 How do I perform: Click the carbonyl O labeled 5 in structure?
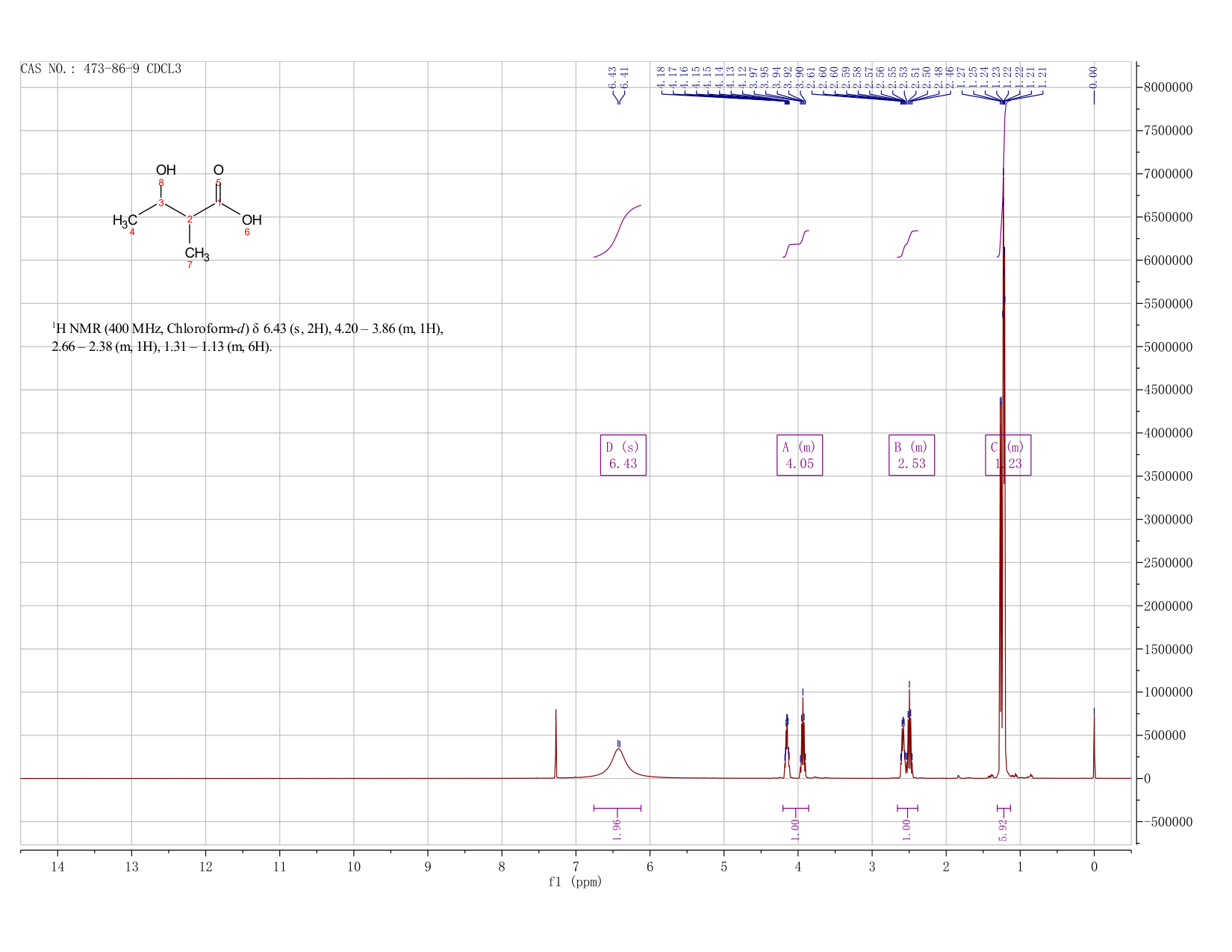tap(218, 171)
